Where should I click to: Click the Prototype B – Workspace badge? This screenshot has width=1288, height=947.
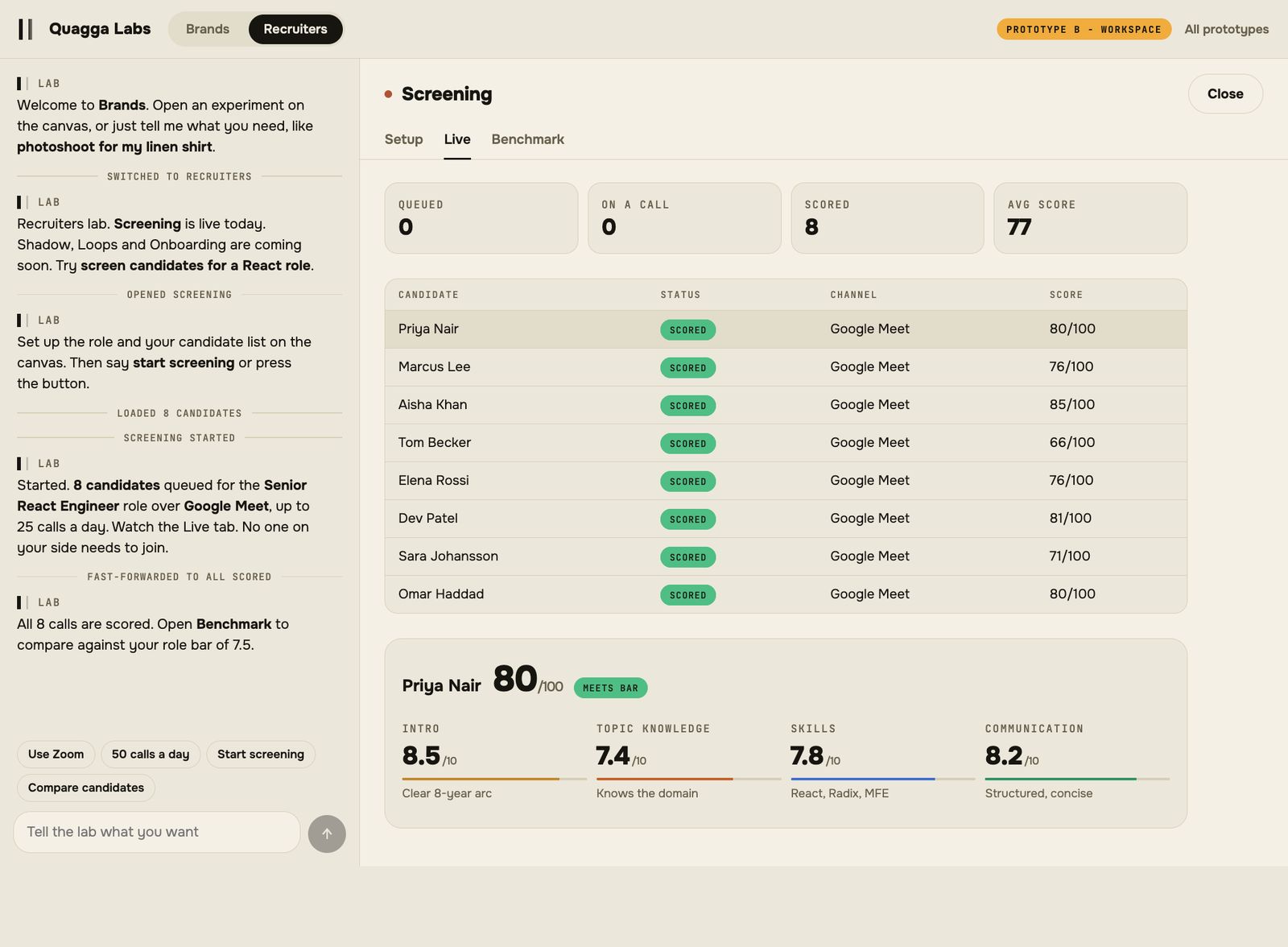click(1084, 29)
